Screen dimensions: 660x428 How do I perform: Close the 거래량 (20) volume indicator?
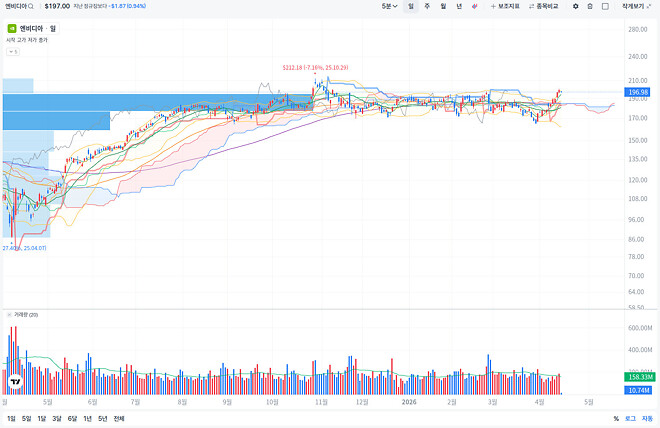[x=9, y=314]
